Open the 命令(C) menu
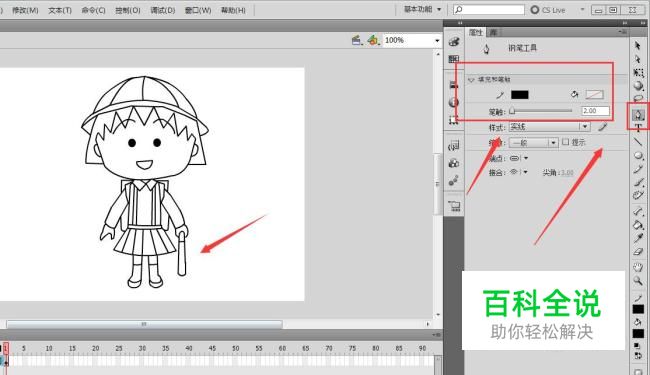Viewport: 650px width, 375px height. [93, 10]
